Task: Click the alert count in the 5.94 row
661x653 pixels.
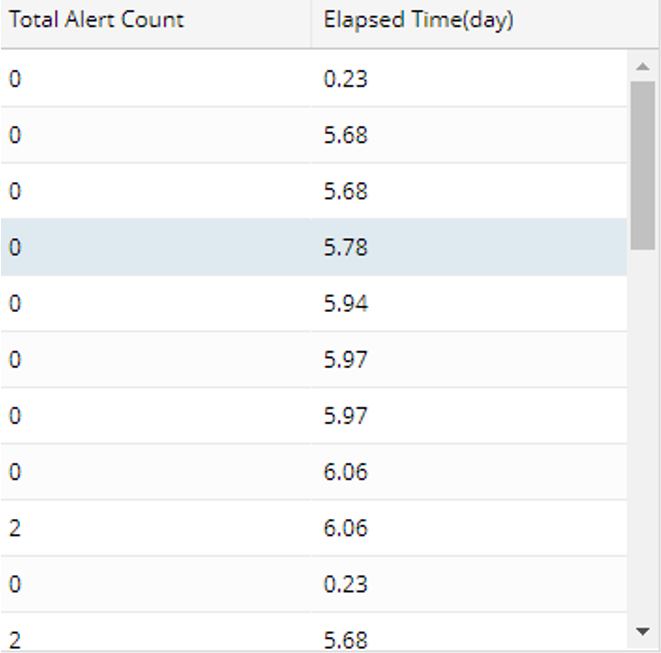Action: pos(15,303)
